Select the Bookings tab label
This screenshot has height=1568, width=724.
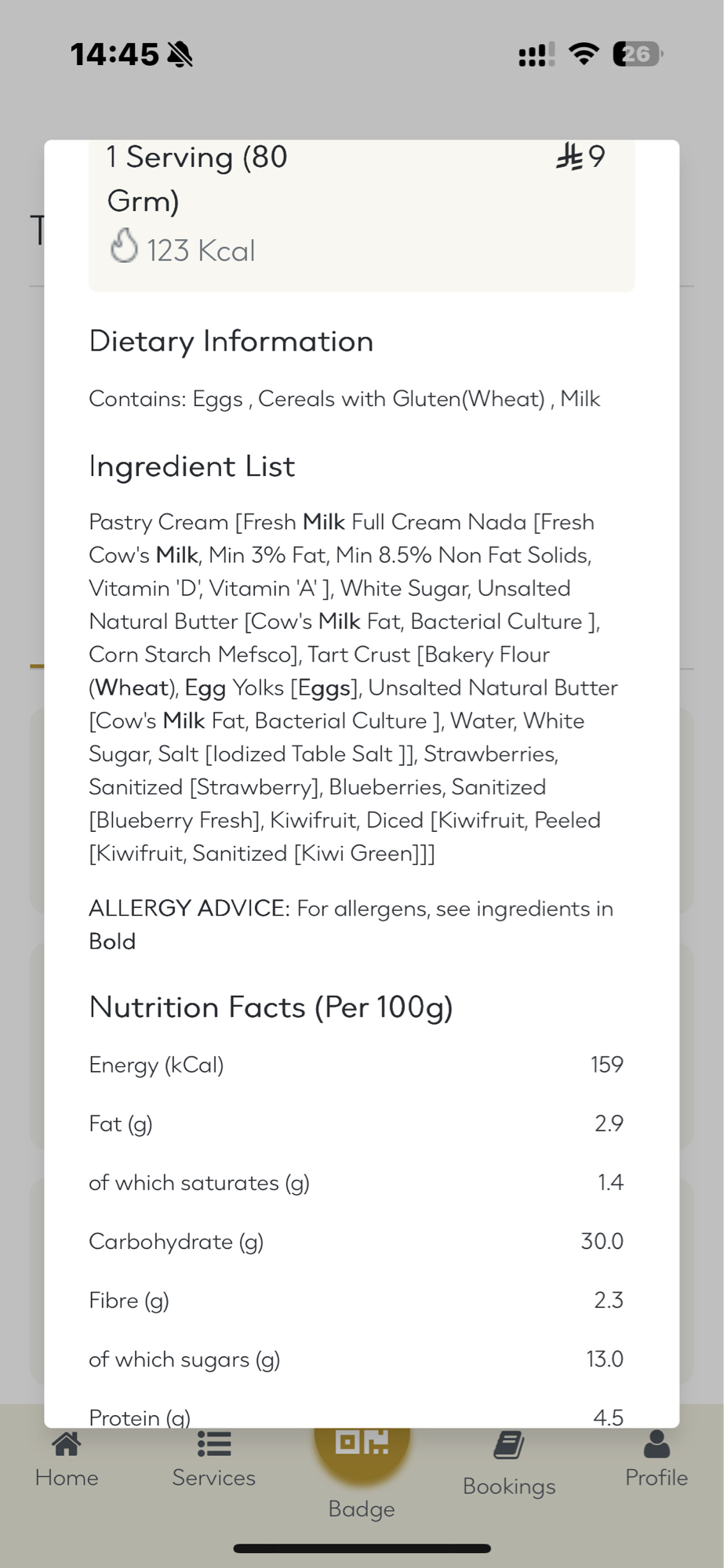(x=509, y=1486)
